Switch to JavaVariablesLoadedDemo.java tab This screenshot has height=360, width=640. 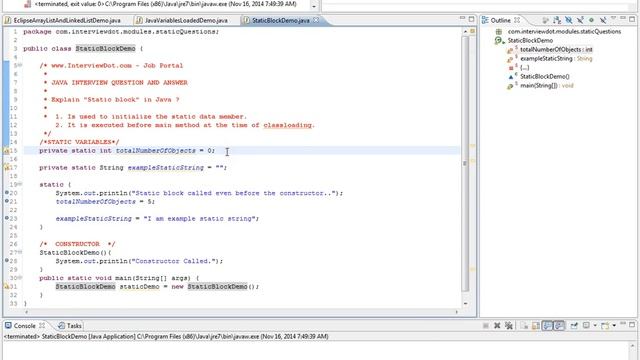(182, 20)
